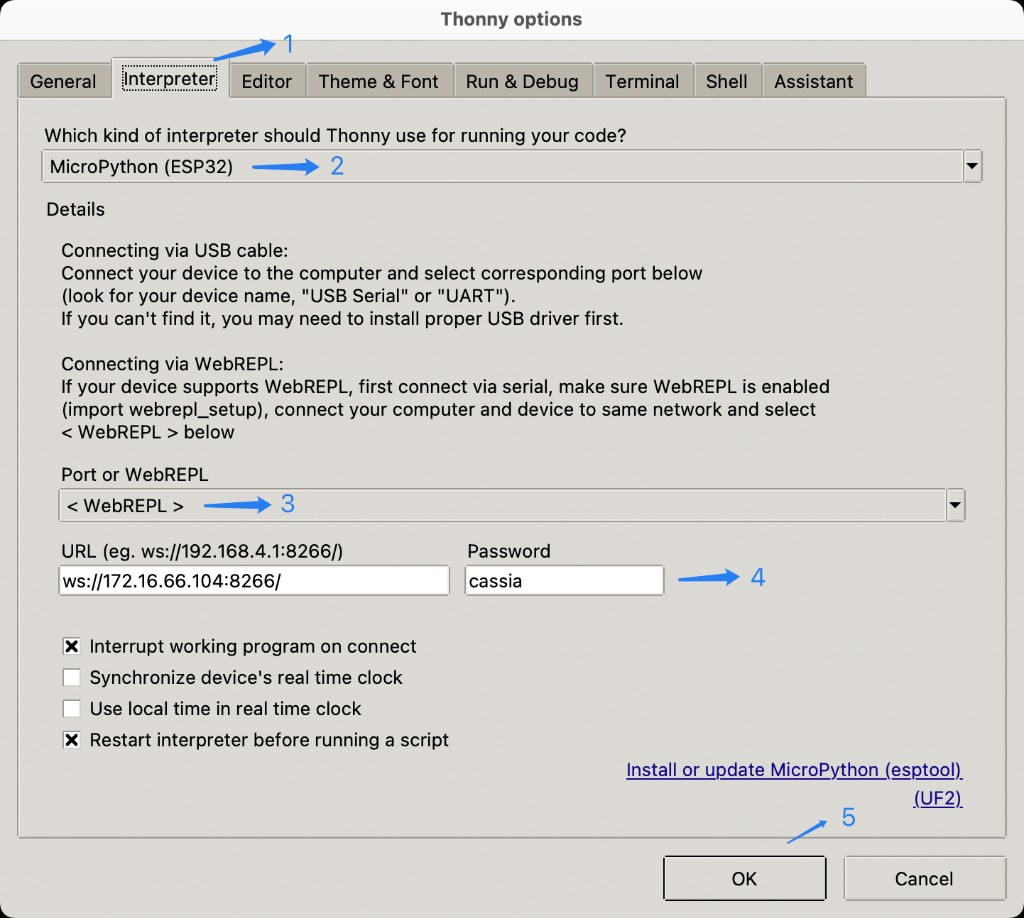Click the 'Password' label text

(x=509, y=552)
